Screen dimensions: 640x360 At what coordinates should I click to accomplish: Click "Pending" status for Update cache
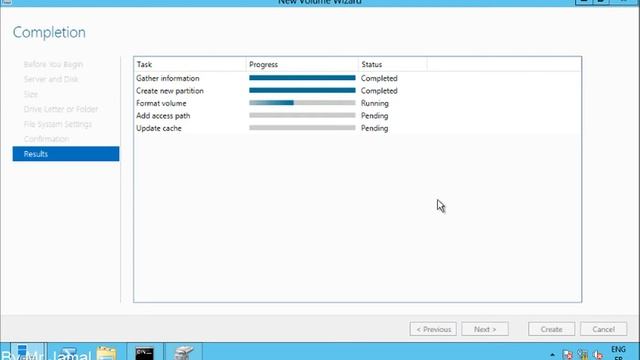click(374, 128)
